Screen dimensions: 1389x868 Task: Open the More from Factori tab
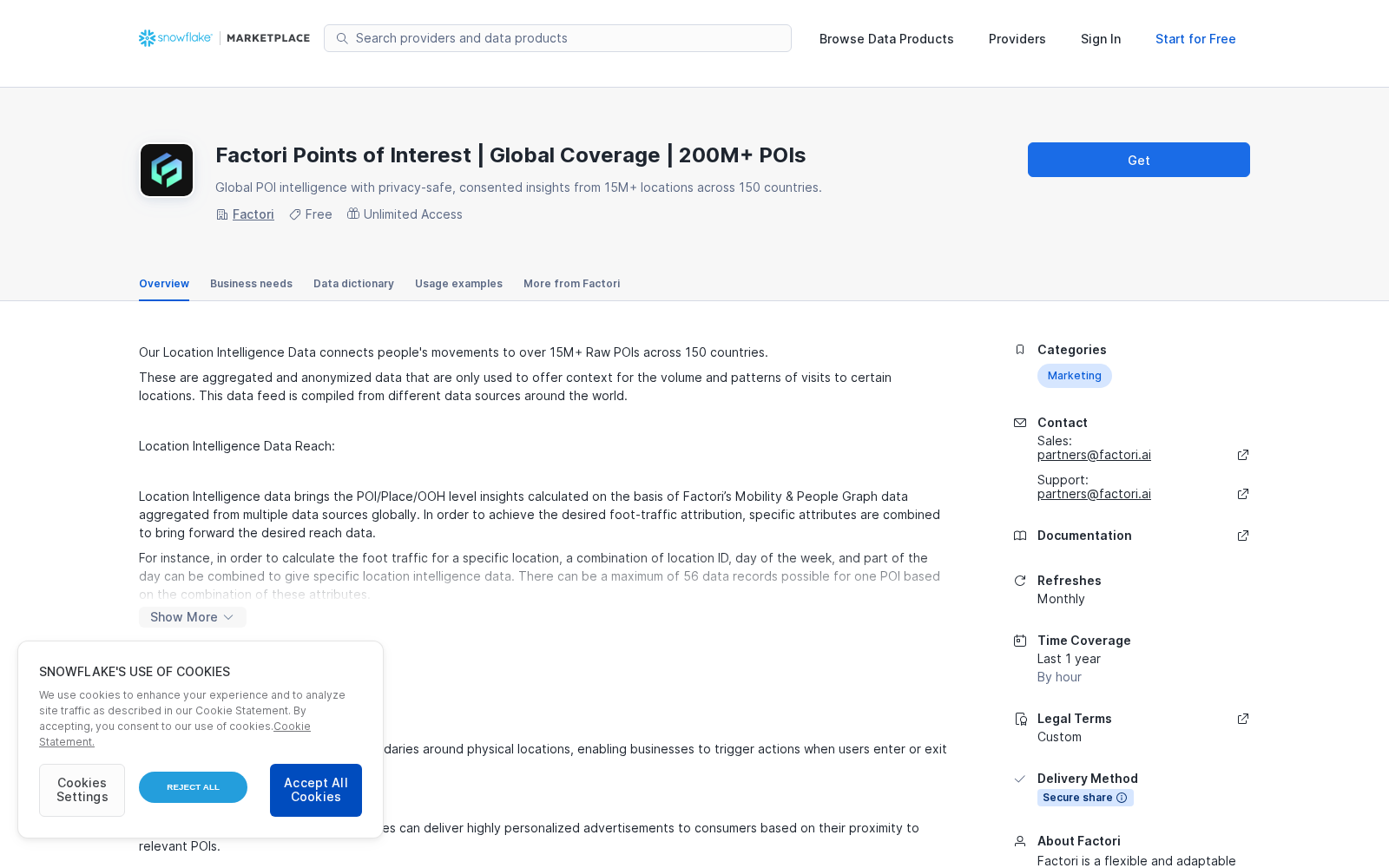tap(571, 284)
